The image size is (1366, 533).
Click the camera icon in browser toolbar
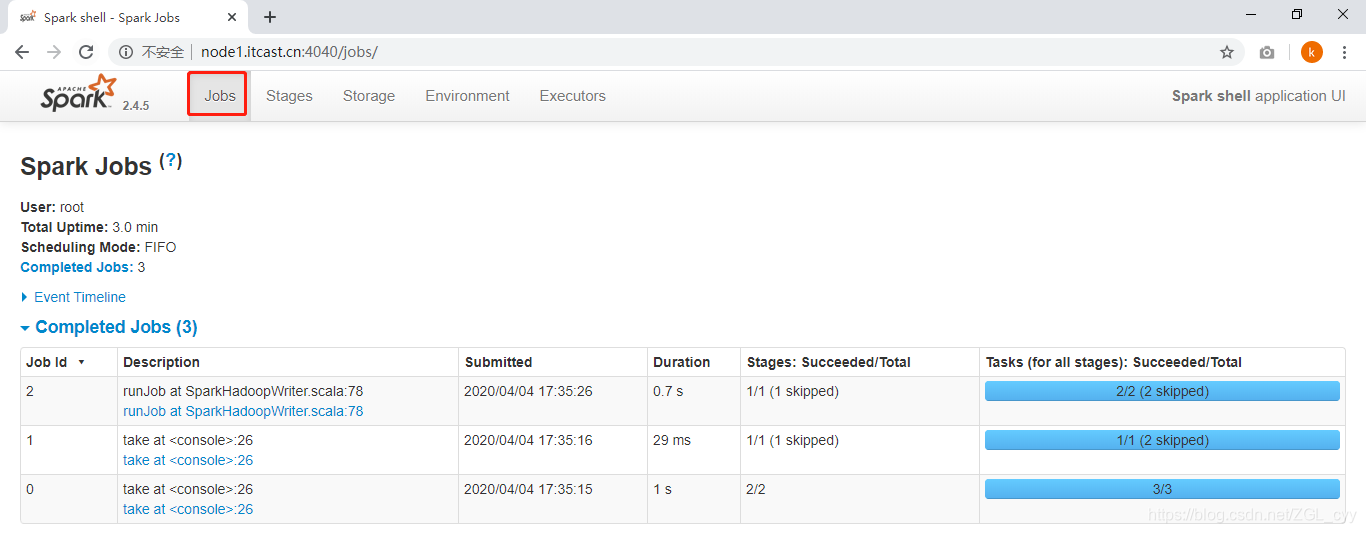[1267, 52]
